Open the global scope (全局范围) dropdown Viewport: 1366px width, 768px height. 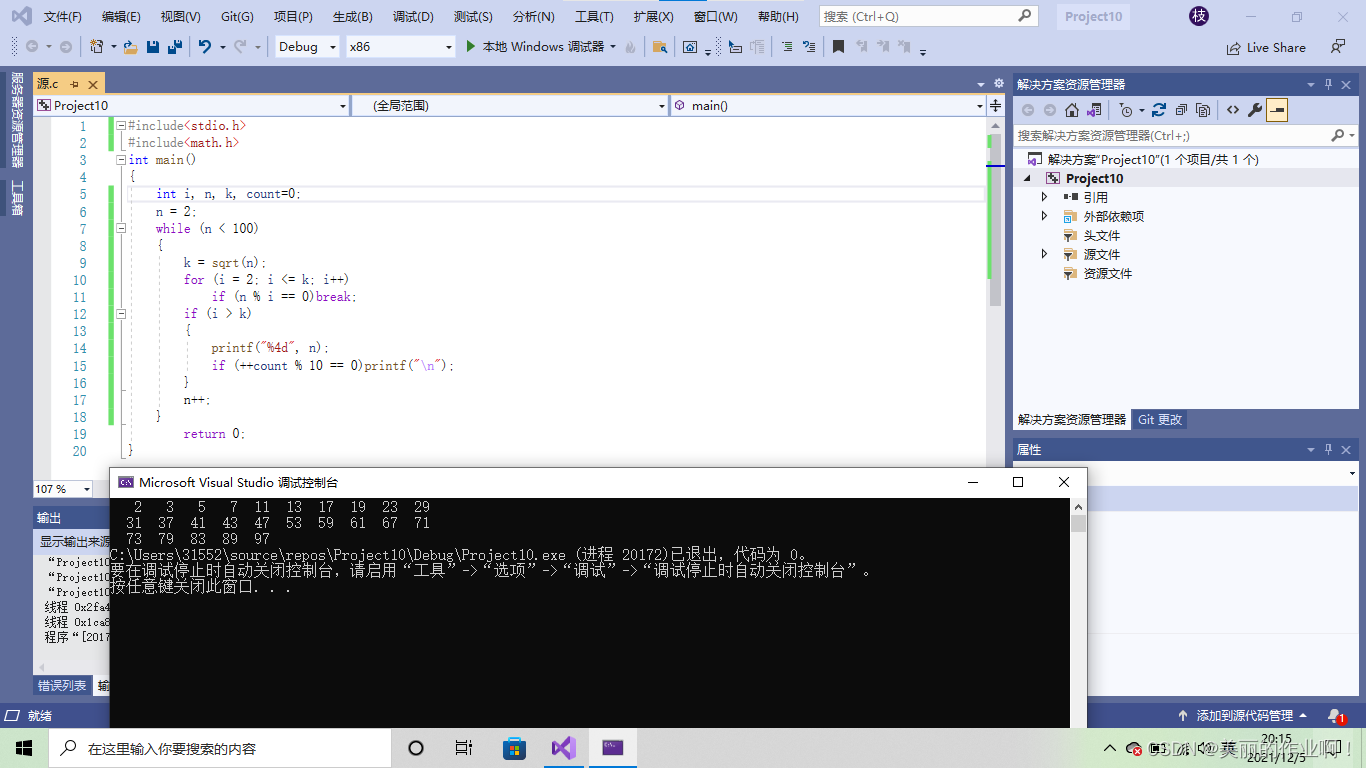tap(509, 105)
